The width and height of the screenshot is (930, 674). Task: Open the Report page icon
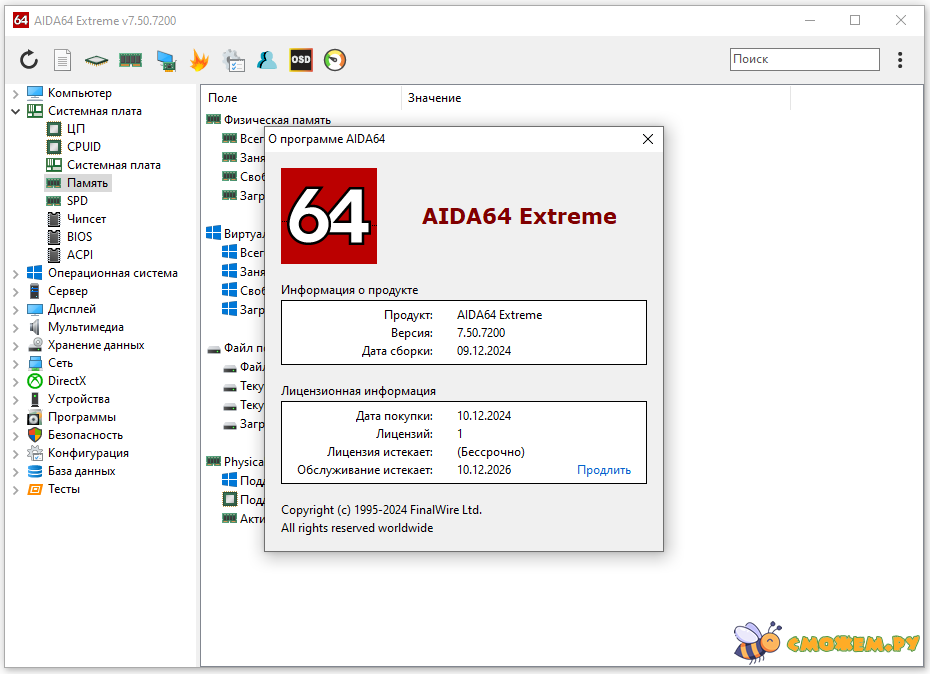[62, 60]
